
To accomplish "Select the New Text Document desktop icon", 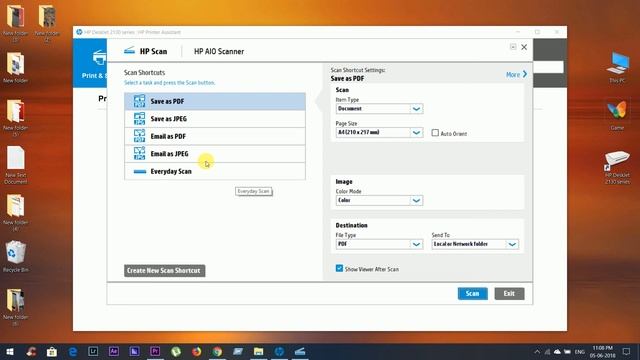I will point(16,165).
